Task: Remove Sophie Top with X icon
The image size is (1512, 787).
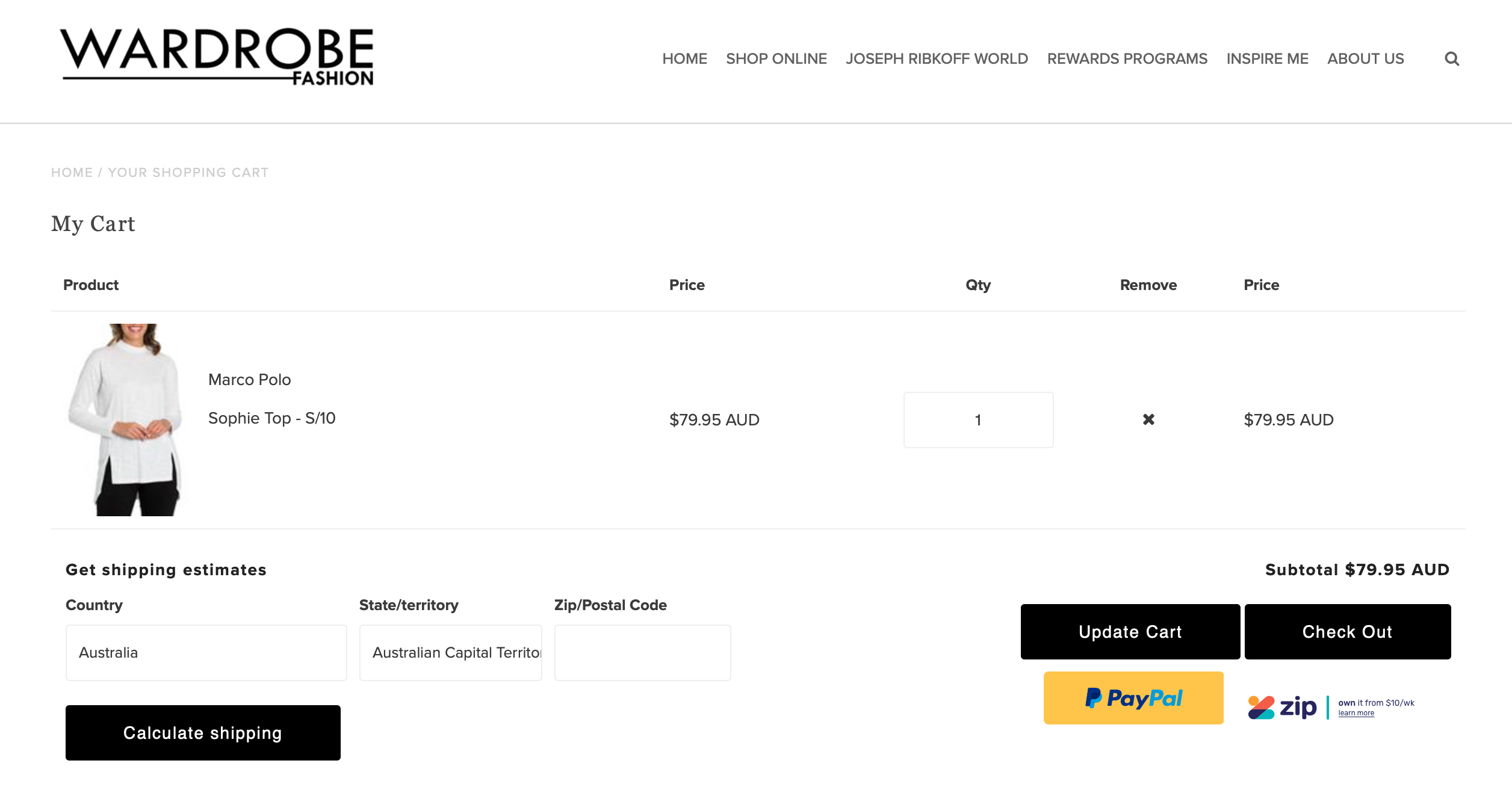Action: [x=1148, y=419]
